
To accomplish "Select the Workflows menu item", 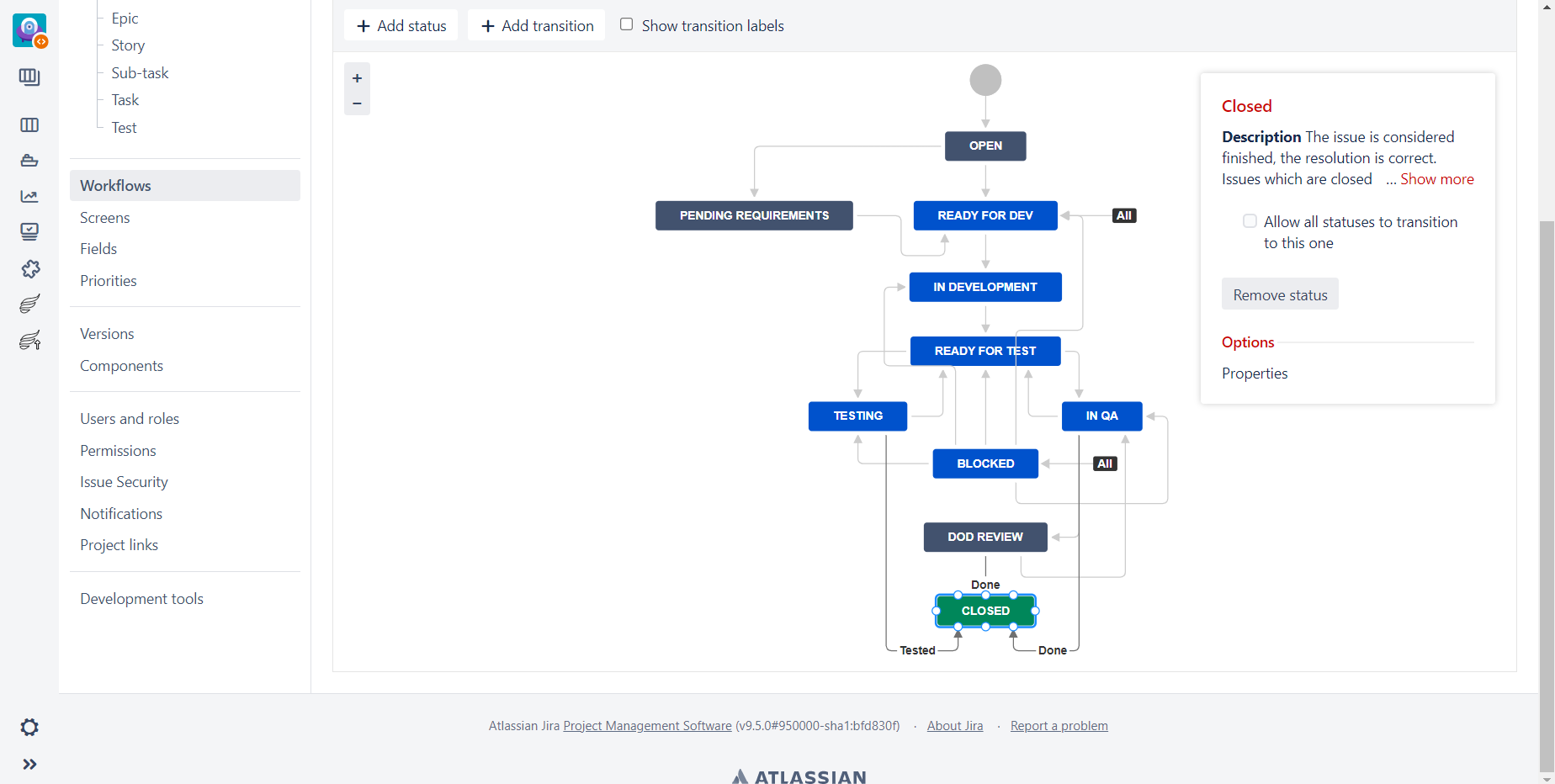I will 115,185.
